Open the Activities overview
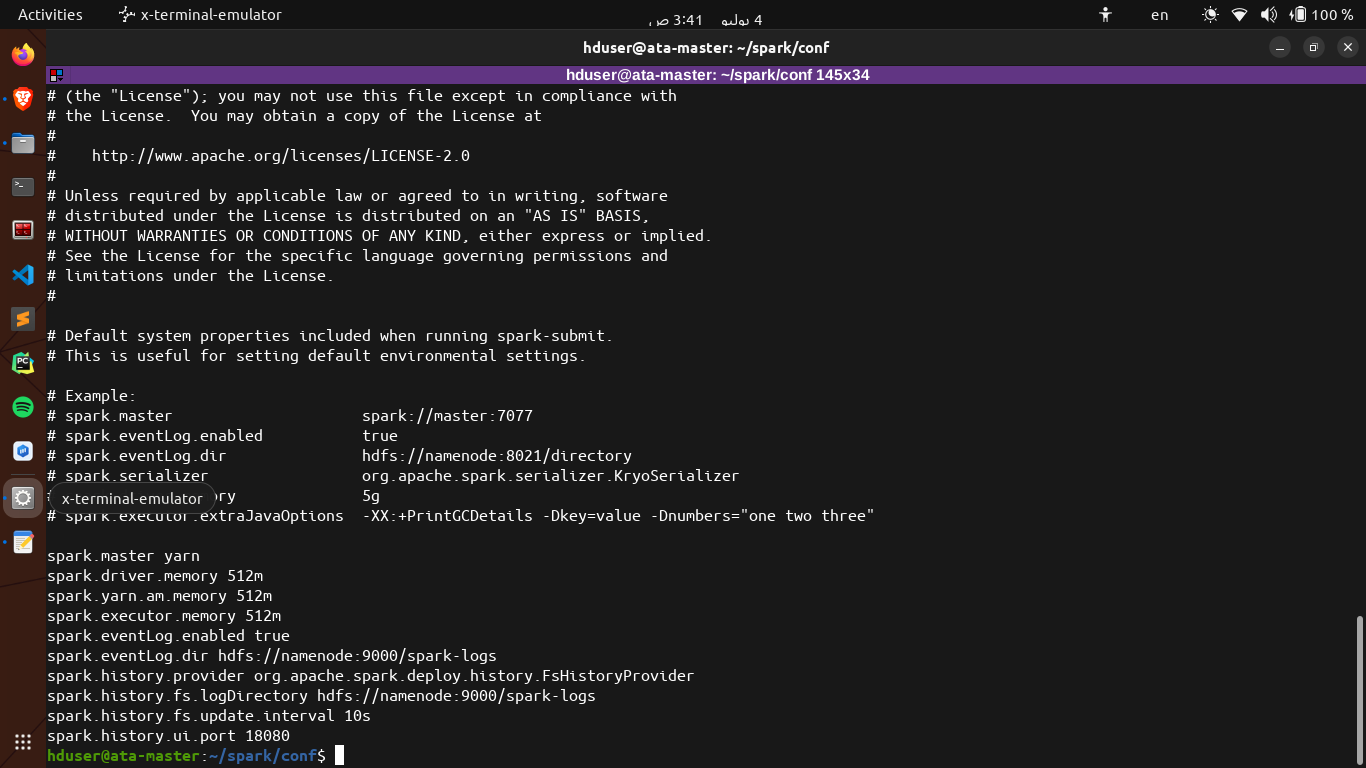This screenshot has width=1366, height=768. coord(49,14)
